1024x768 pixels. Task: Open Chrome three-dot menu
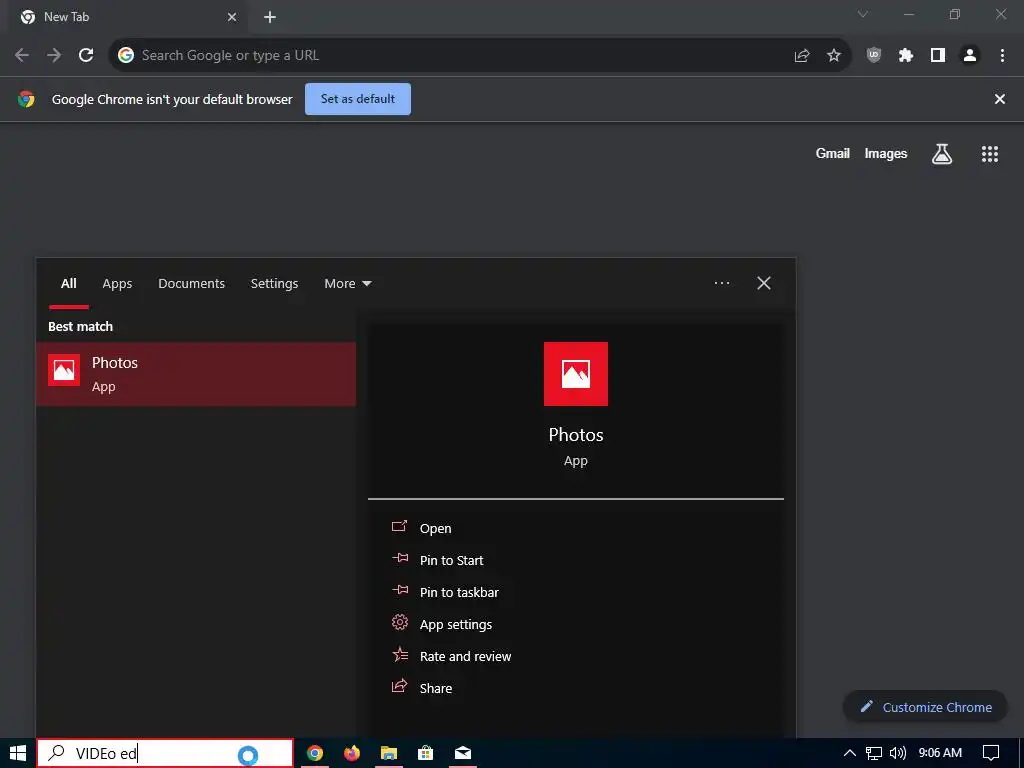pyautogui.click(x=1002, y=56)
